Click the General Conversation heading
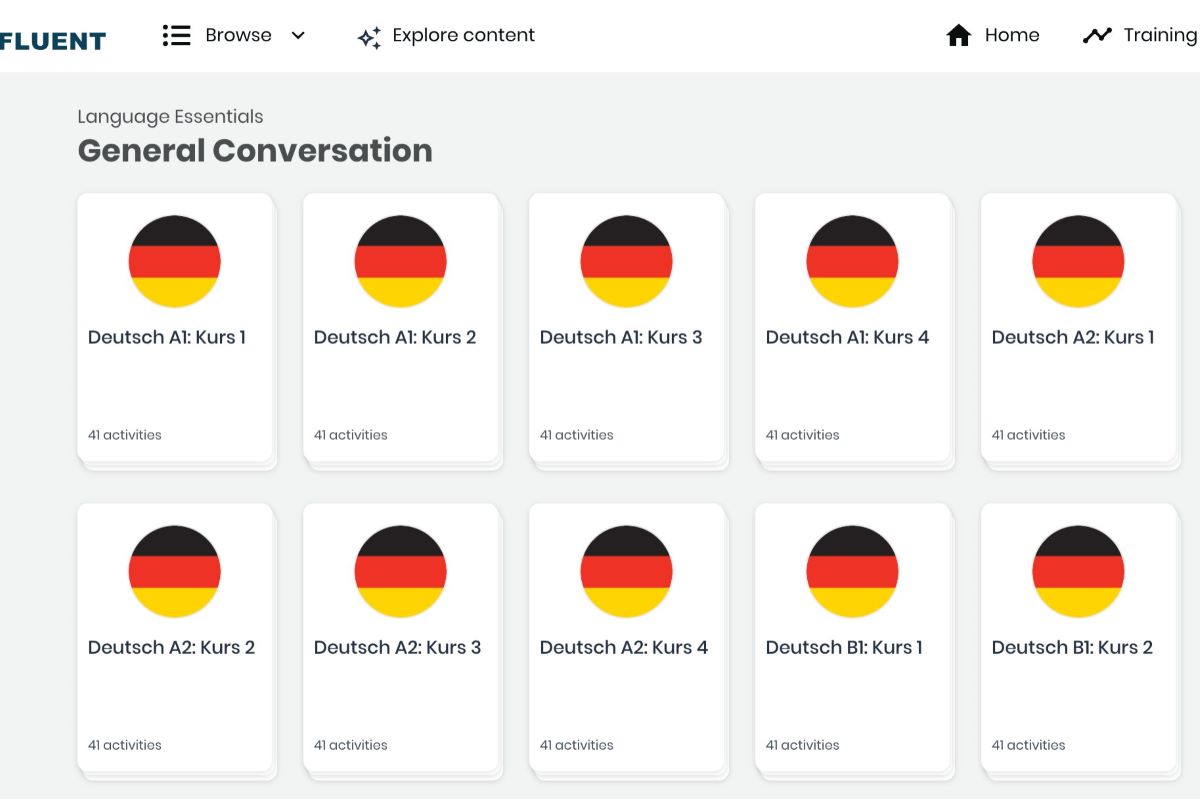The width and height of the screenshot is (1200, 799). [255, 151]
